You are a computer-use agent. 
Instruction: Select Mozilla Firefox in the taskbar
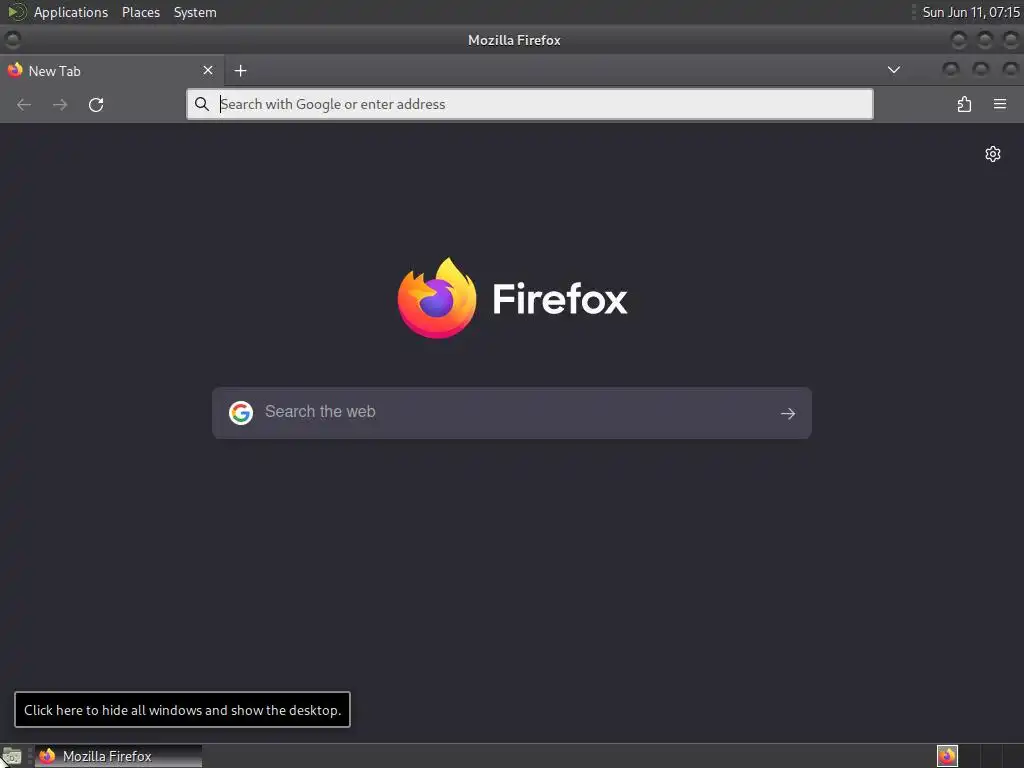tap(118, 756)
